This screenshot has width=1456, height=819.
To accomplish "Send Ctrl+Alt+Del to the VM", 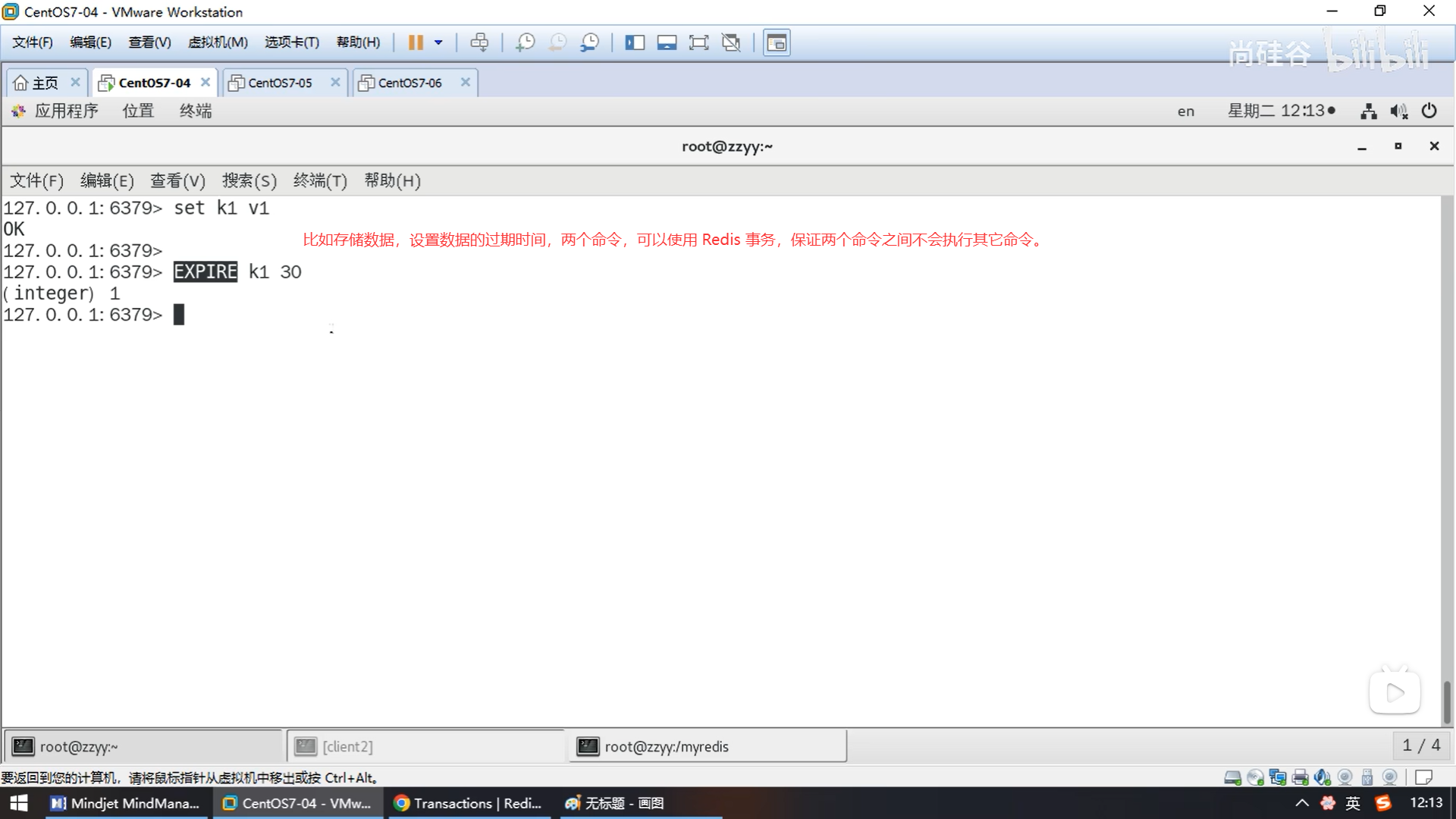I will (479, 42).
